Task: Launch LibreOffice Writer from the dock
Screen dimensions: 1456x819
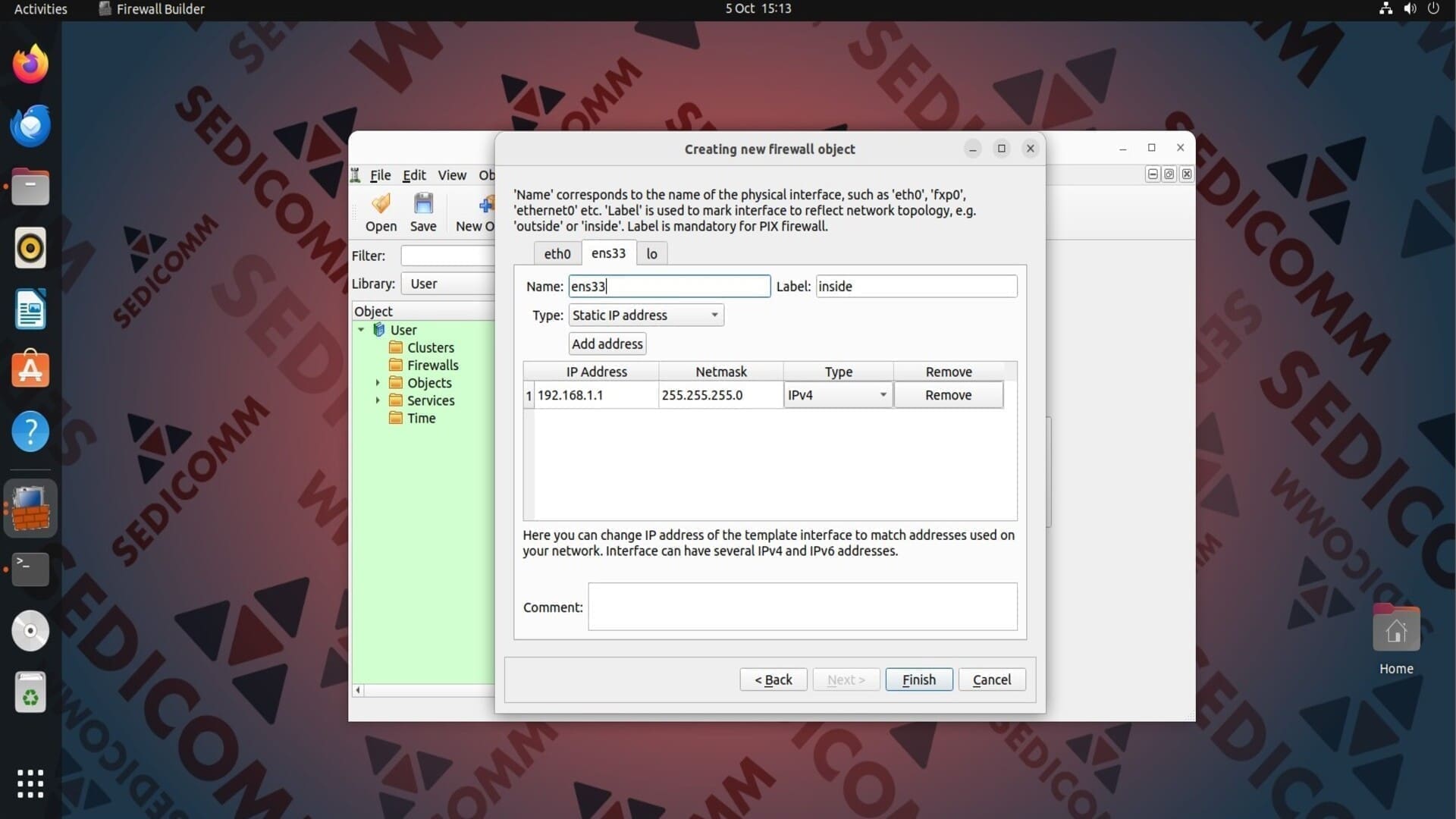Action: point(30,309)
